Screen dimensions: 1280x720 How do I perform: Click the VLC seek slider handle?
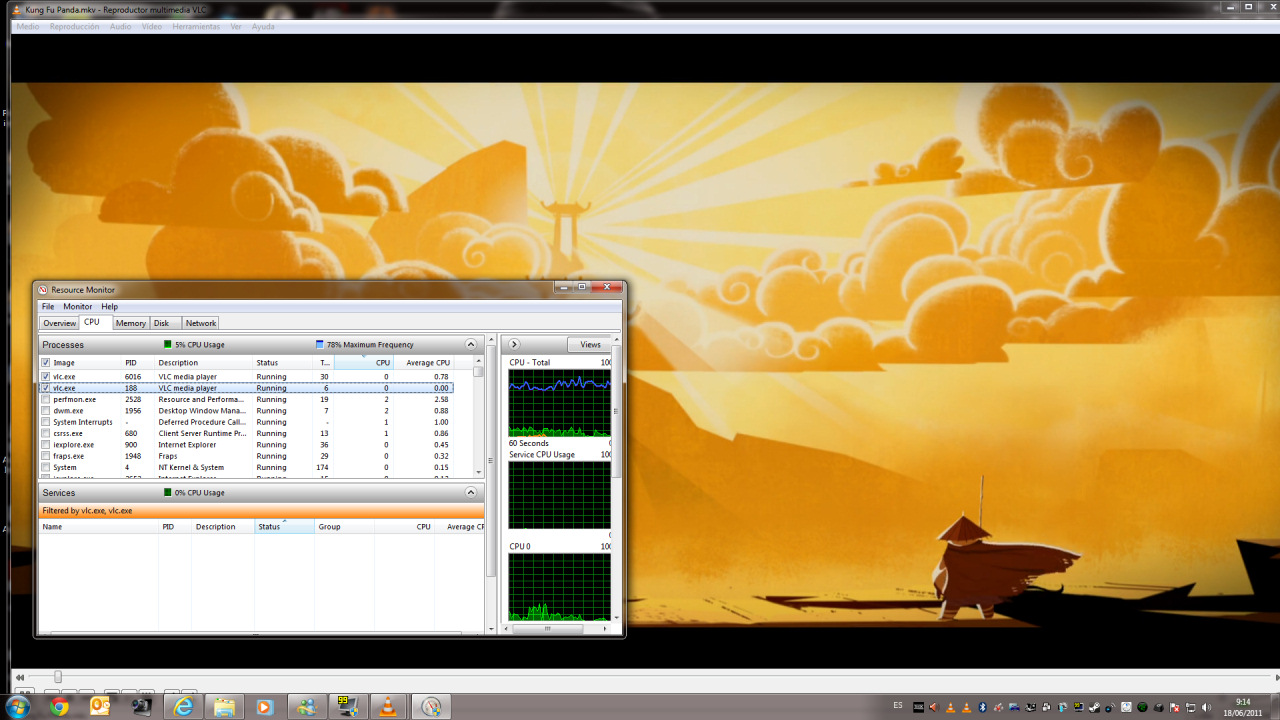[58, 677]
